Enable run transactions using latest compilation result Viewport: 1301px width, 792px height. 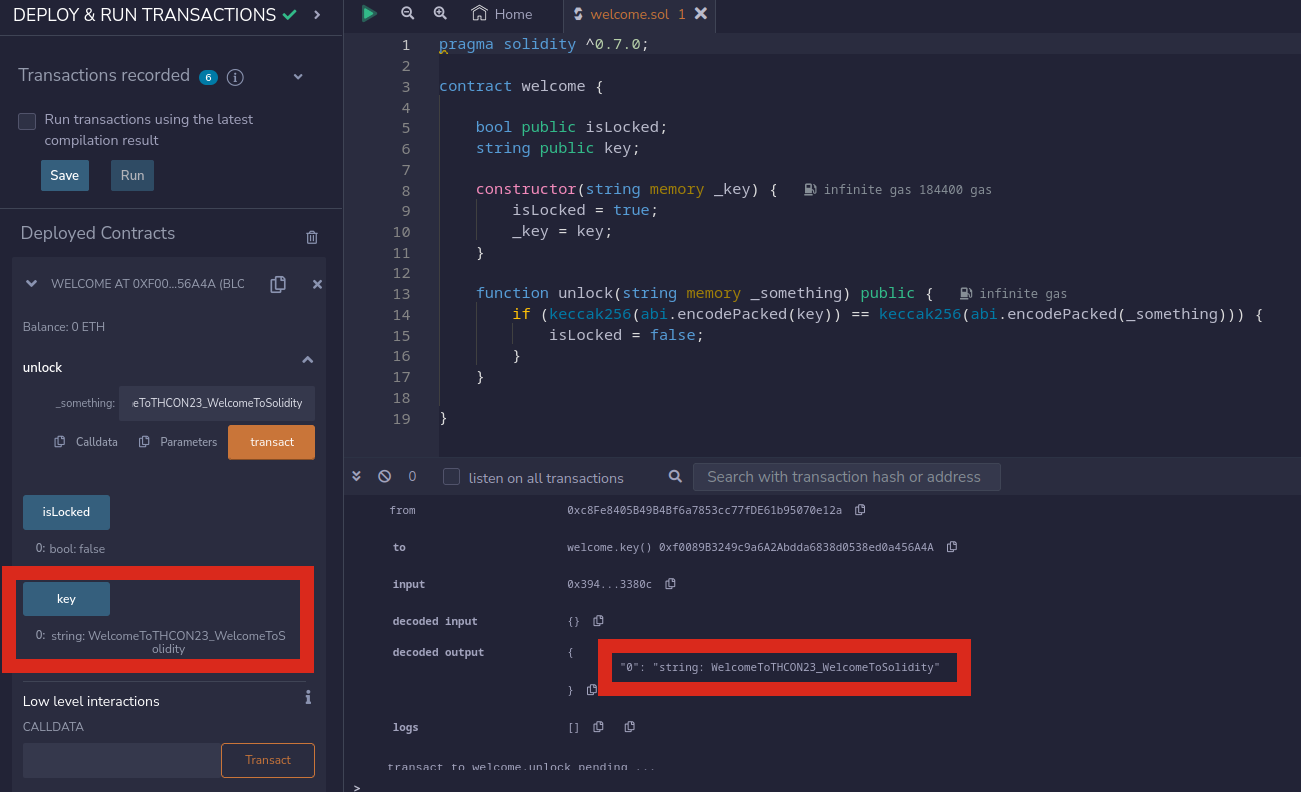28,121
